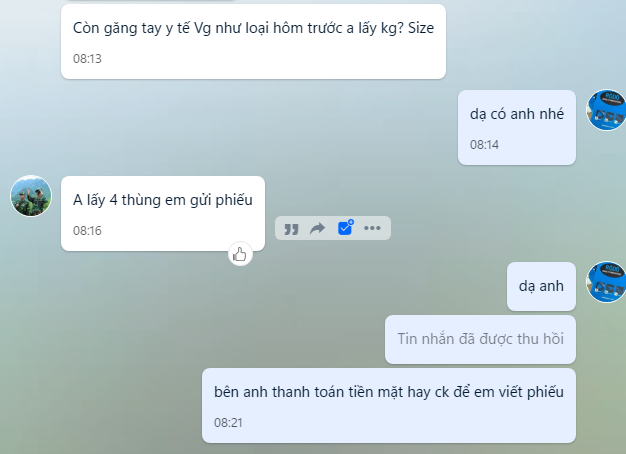The height and width of the screenshot is (454, 626).
Task: Open blue avatar beside 'dạ có anh nhé'
Action: tap(606, 110)
